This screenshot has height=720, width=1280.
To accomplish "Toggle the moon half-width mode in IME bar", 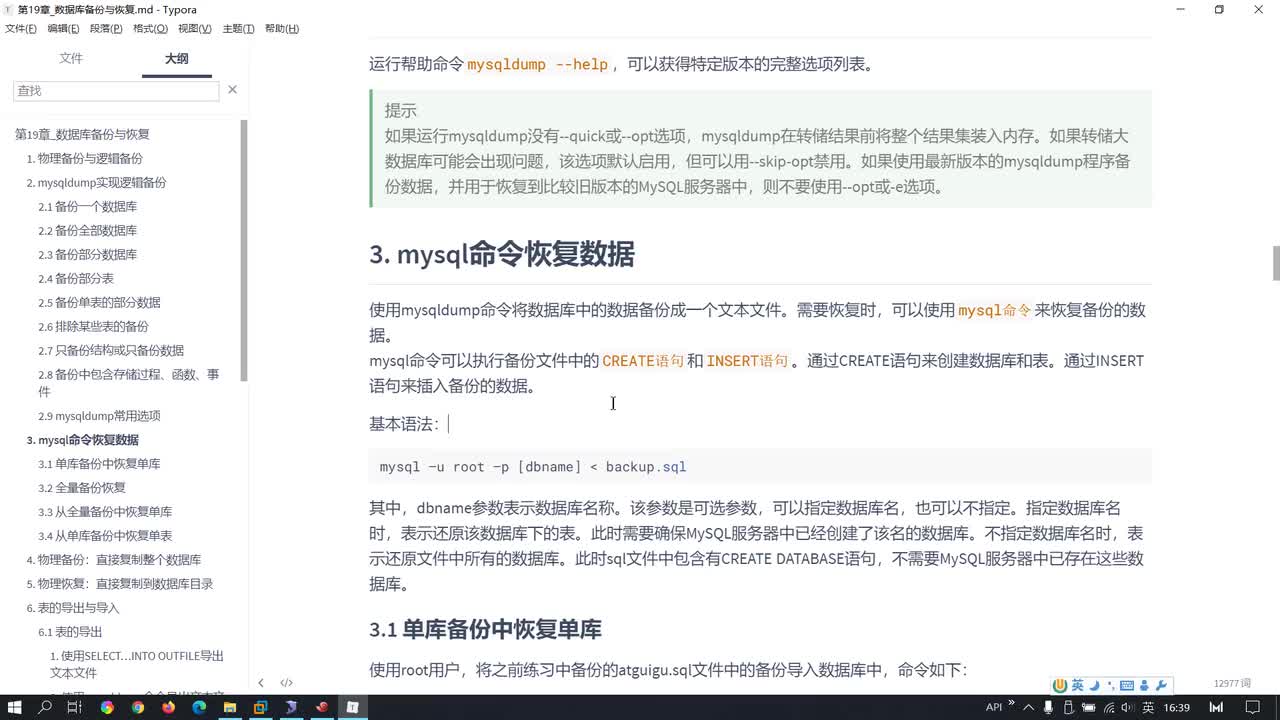I will [x=1094, y=685].
